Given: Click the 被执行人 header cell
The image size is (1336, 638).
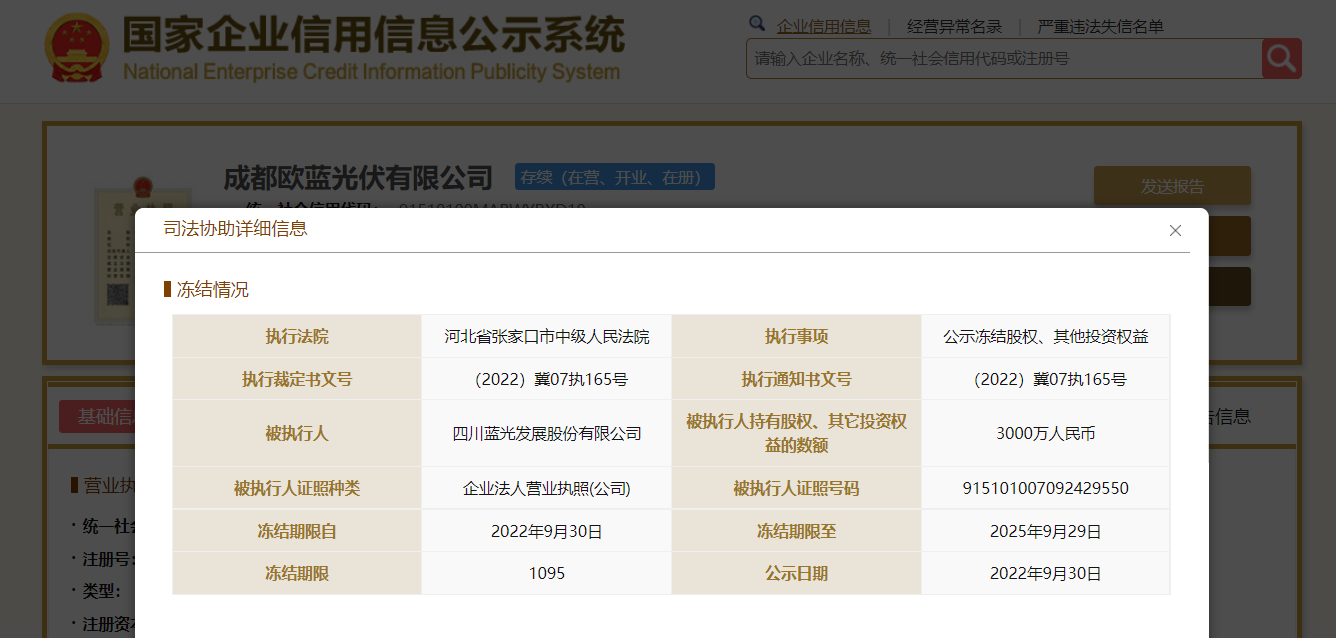Looking at the screenshot, I should click(x=297, y=433).
